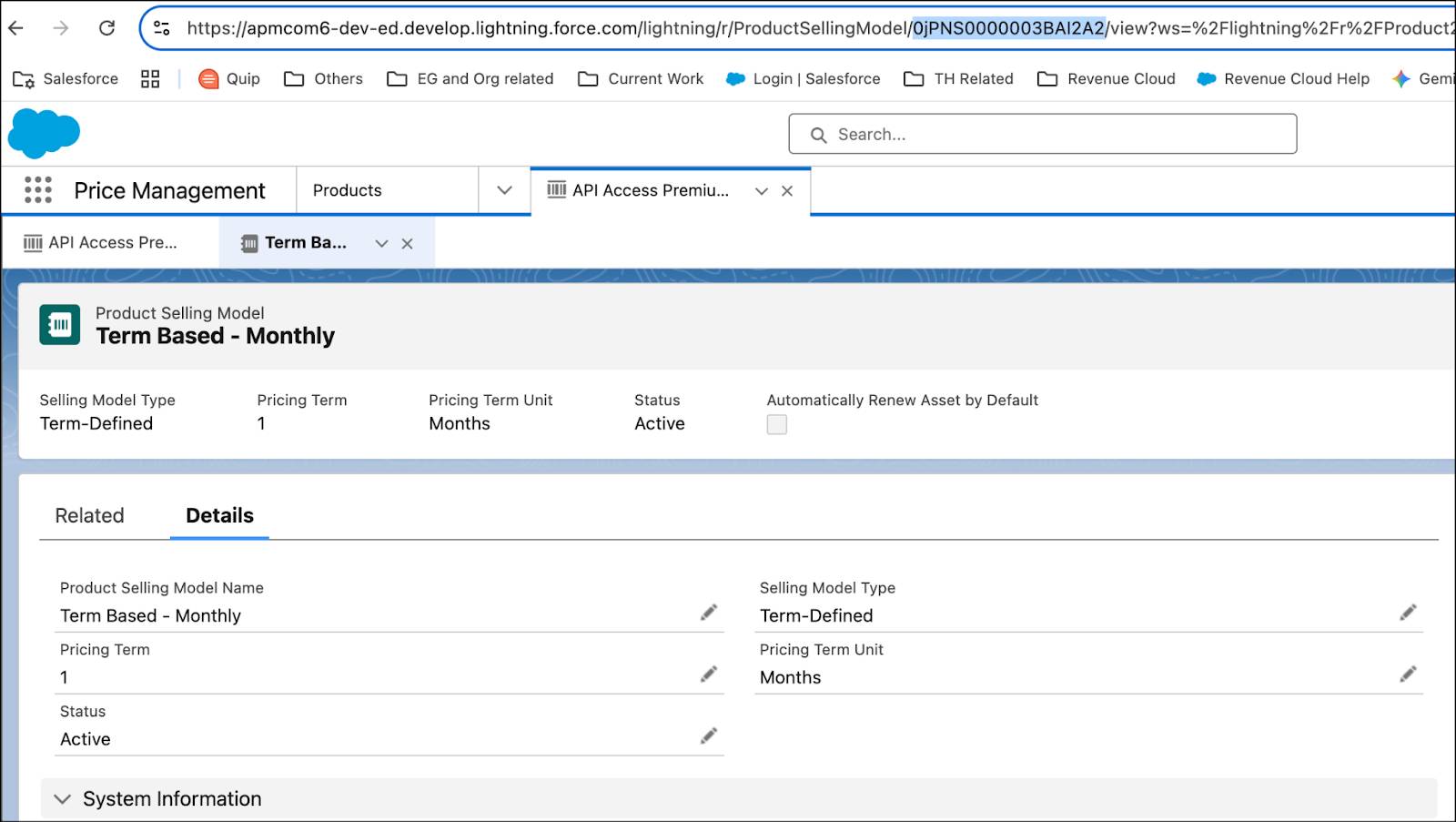The height and width of the screenshot is (822, 1456).
Task: Click the Active status in highlights panel
Action: coord(660,423)
